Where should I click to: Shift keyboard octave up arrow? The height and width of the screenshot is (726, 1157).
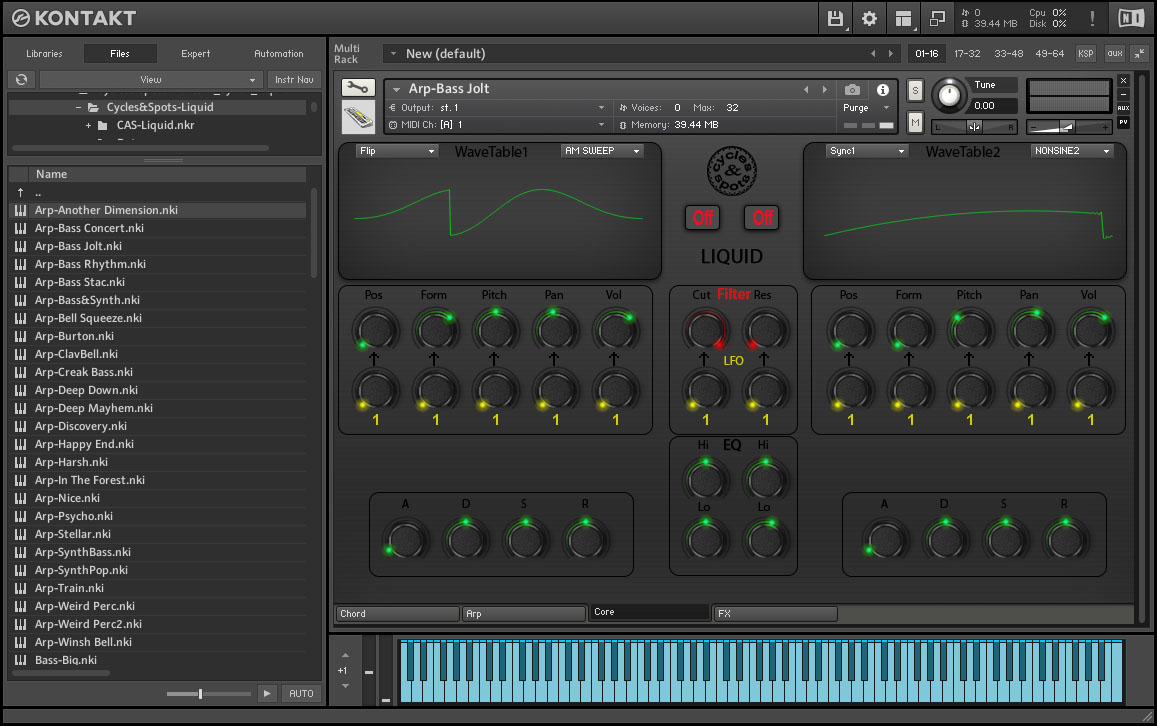click(345, 655)
